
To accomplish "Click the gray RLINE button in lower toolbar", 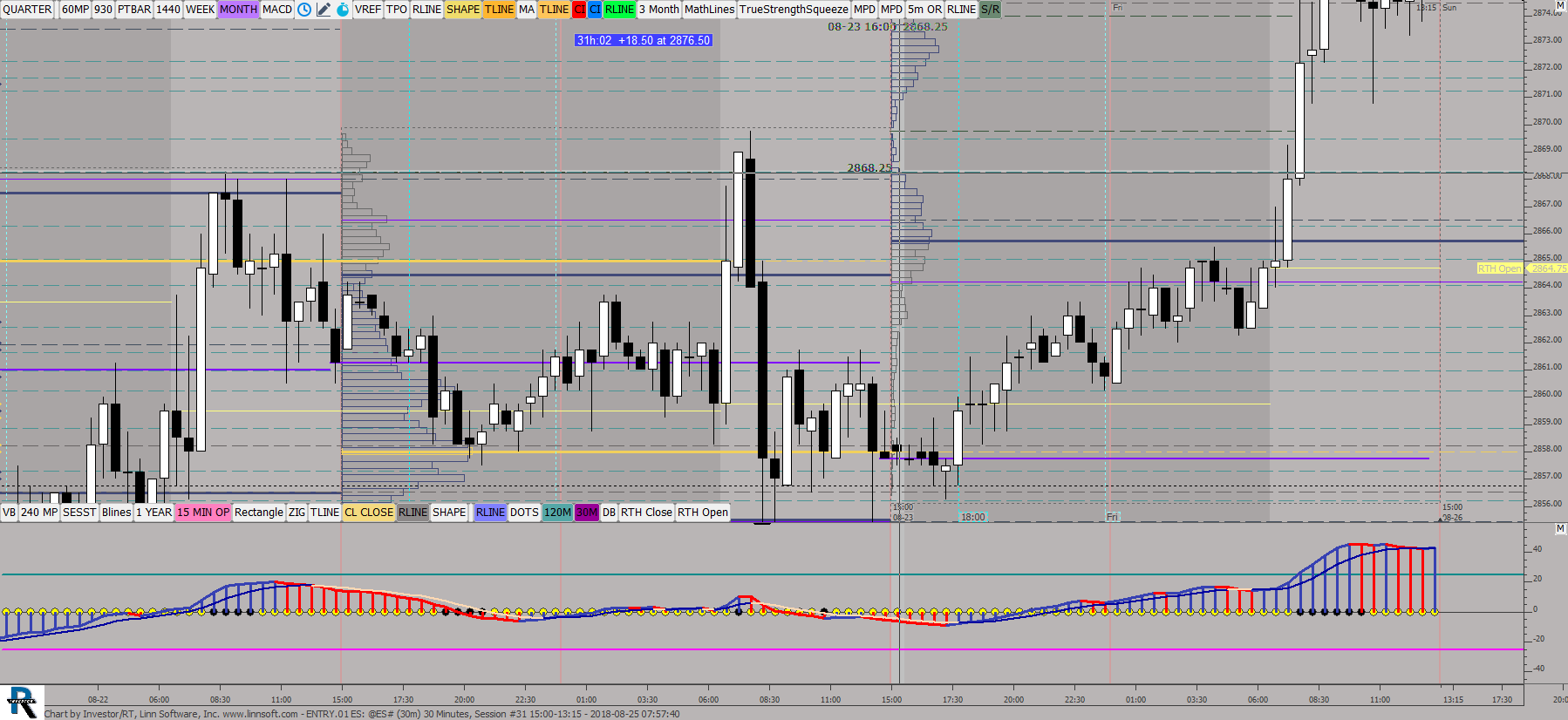I will click(412, 513).
